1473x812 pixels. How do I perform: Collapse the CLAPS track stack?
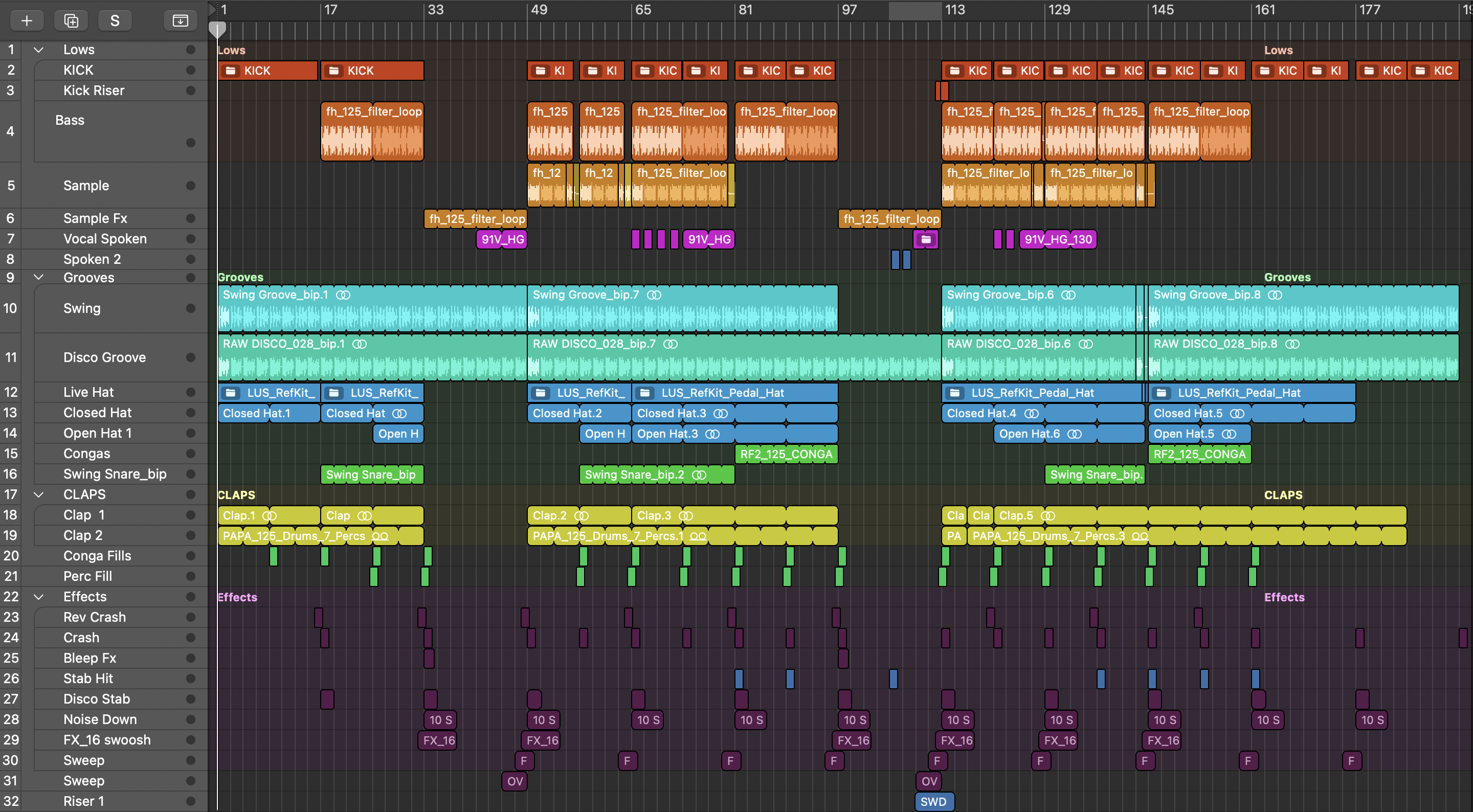pyautogui.click(x=39, y=494)
